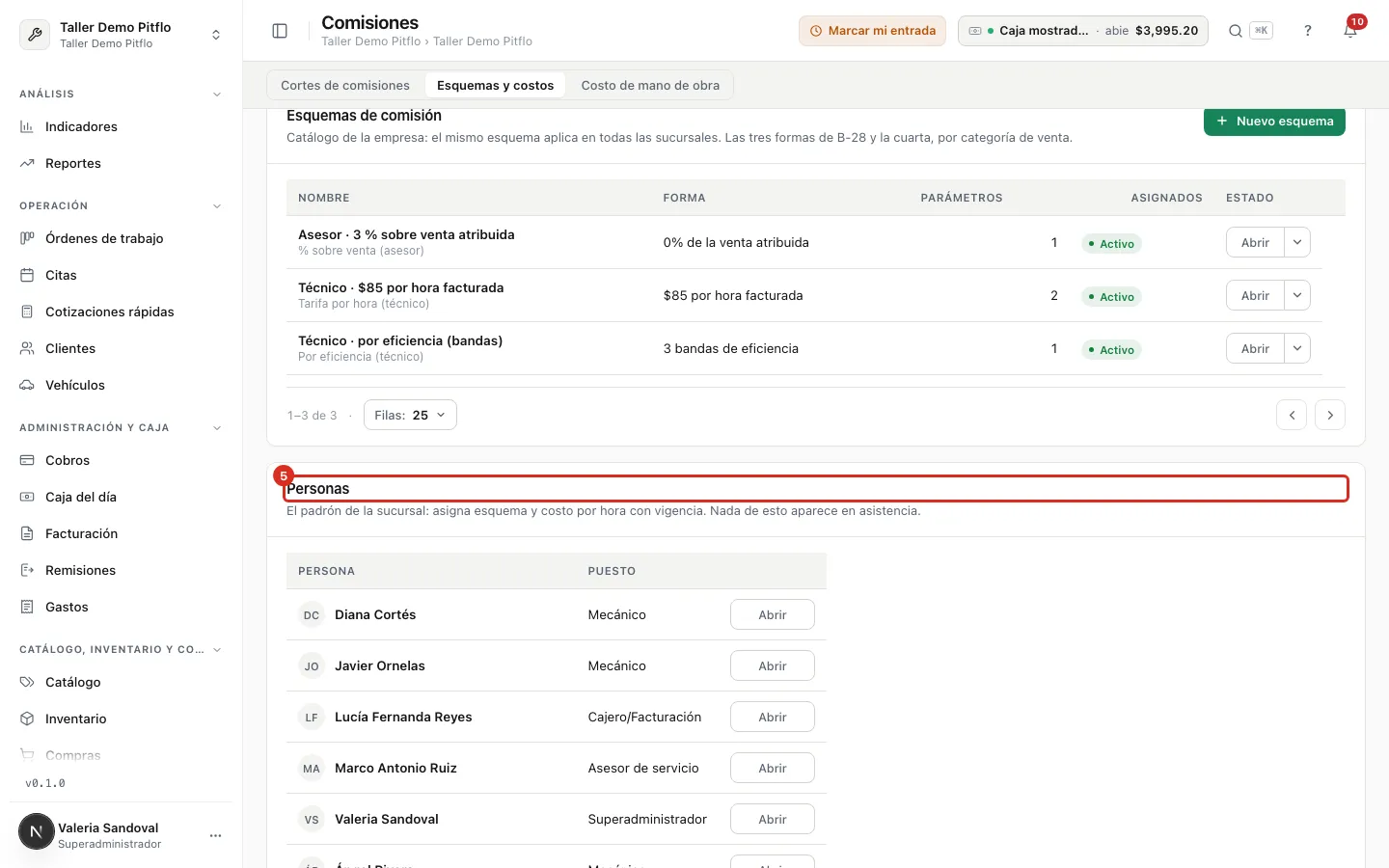
Task: Expand dropdown arrow for Técnico eficiencia scheme
Action: tap(1297, 348)
